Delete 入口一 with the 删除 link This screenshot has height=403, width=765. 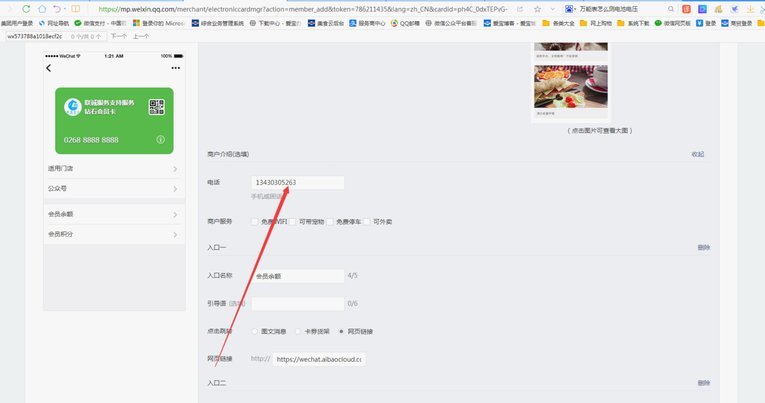coord(704,248)
